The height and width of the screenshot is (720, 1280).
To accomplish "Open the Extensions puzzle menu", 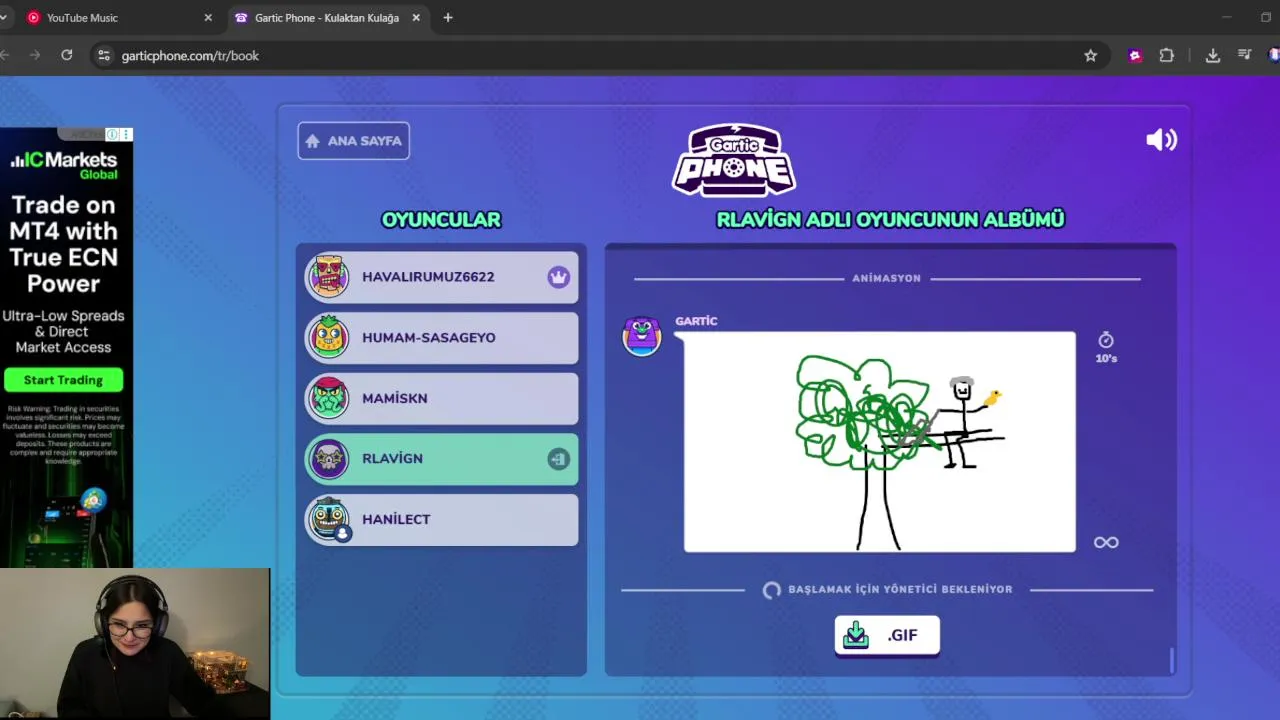I will (x=1166, y=56).
